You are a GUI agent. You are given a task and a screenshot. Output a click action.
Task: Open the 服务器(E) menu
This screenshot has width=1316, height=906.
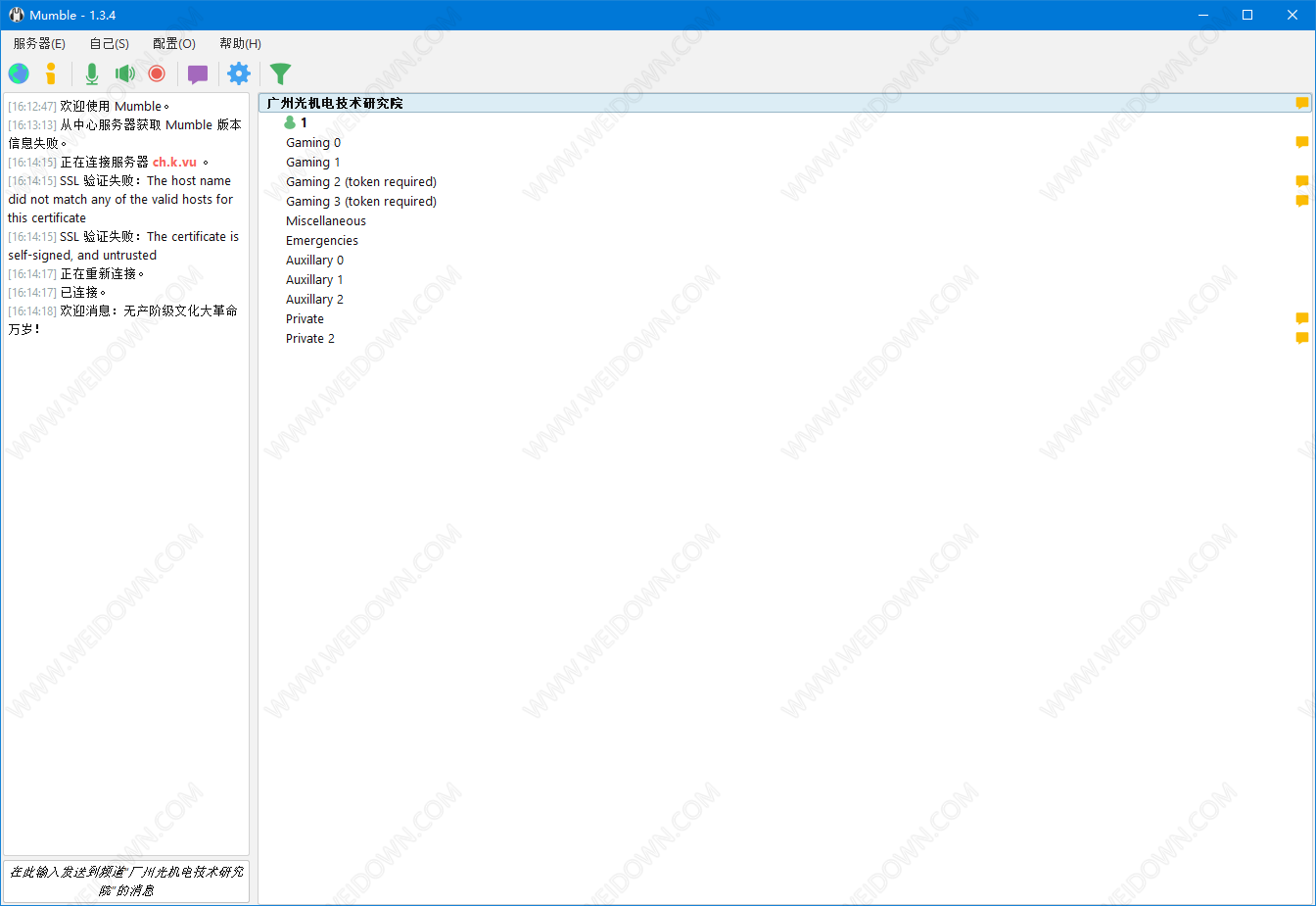(39, 43)
